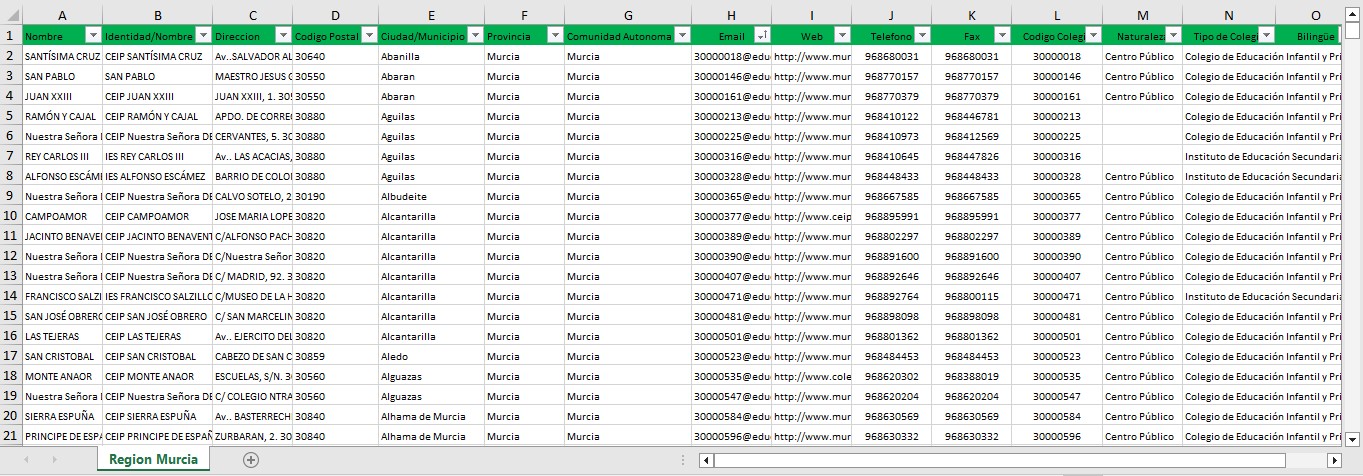Click the previous sheet navigation arrow
This screenshot has height=476, width=1363.
[x=26, y=460]
